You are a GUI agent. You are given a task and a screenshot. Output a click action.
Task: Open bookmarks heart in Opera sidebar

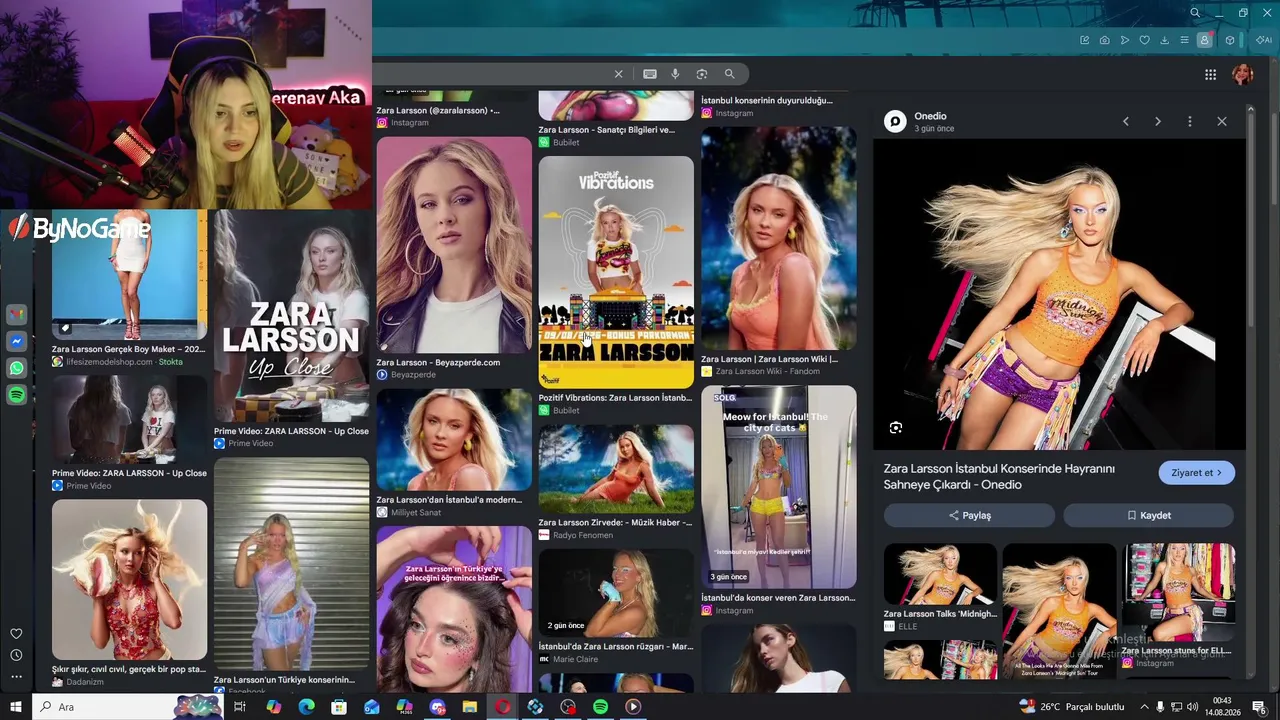16,634
